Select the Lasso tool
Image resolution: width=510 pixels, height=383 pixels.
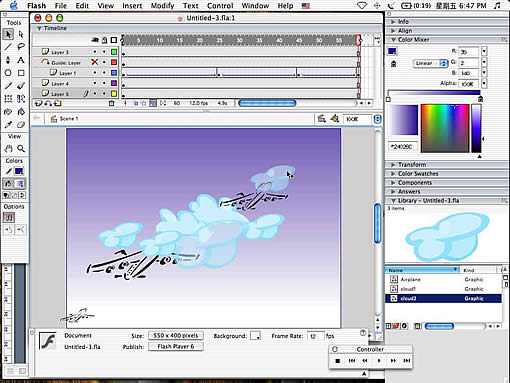tap(21, 47)
